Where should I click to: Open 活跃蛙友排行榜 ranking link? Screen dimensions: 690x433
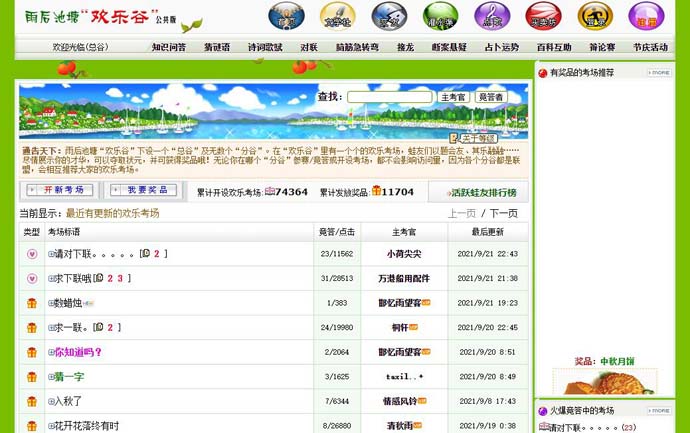(x=482, y=192)
